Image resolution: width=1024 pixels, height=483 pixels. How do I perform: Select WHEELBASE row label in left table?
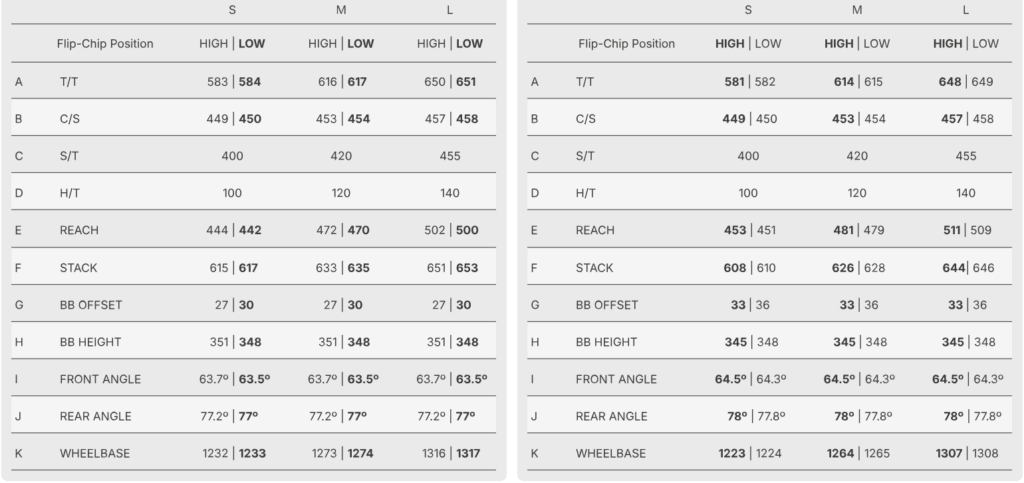[94, 453]
